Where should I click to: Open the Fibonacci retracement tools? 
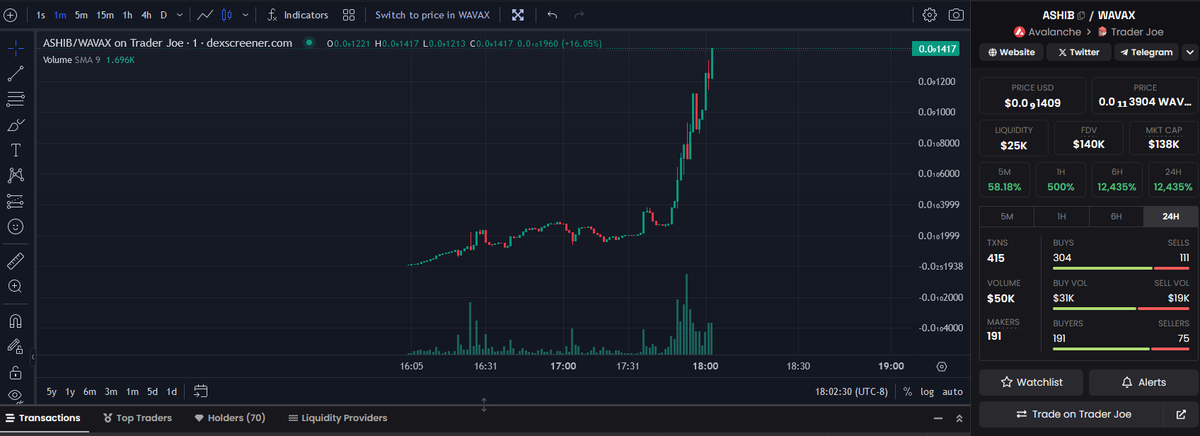pos(15,98)
